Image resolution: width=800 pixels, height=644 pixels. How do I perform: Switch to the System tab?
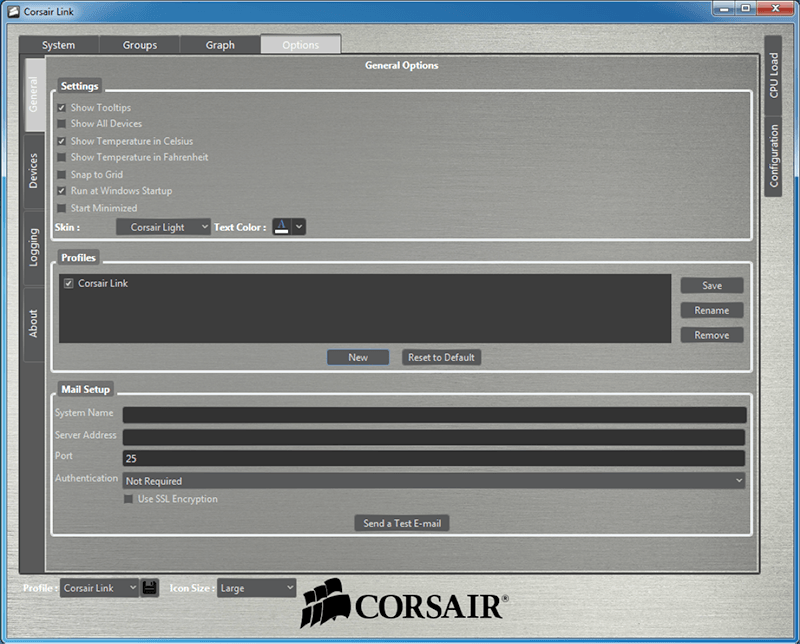[x=59, y=45]
